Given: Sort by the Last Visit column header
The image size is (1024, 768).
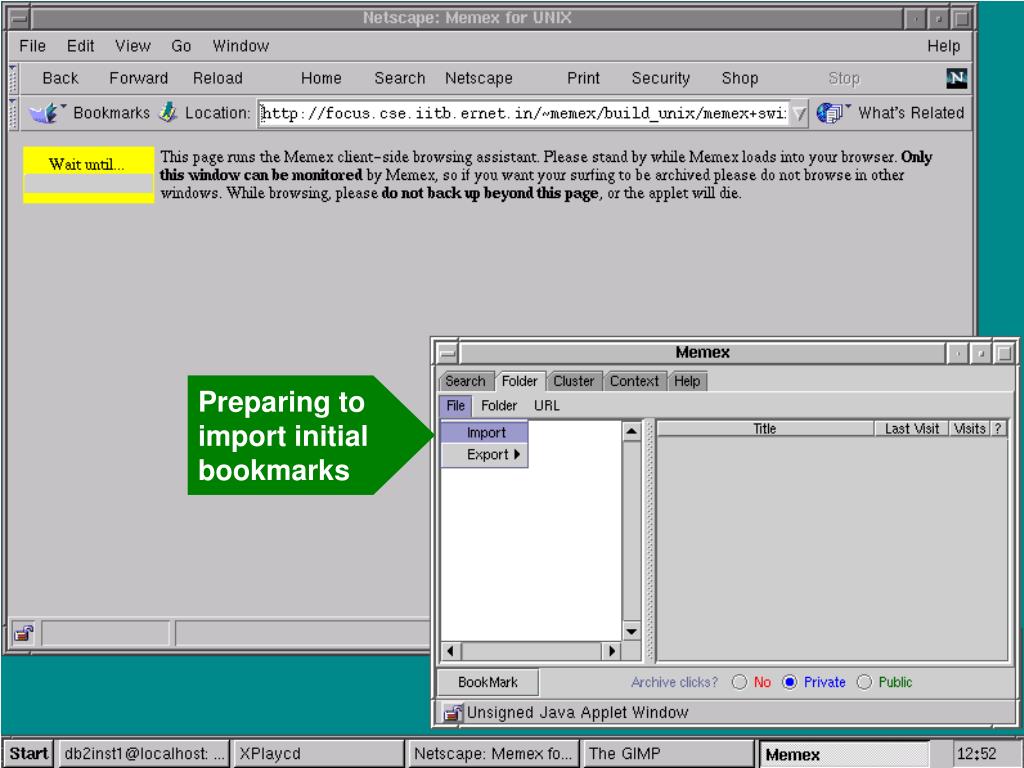Looking at the screenshot, I should (x=911, y=428).
